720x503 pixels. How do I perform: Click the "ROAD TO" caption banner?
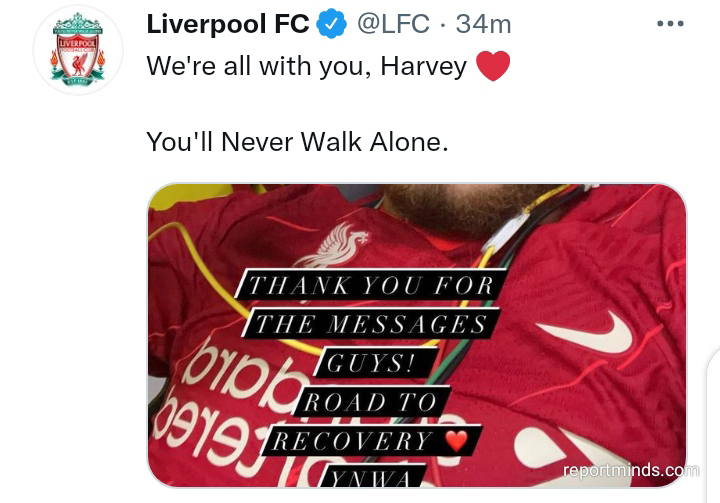pos(370,402)
